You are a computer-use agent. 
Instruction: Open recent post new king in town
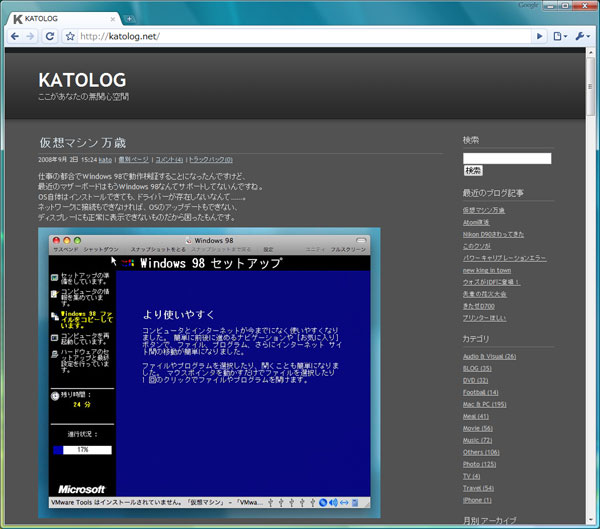pos(487,270)
